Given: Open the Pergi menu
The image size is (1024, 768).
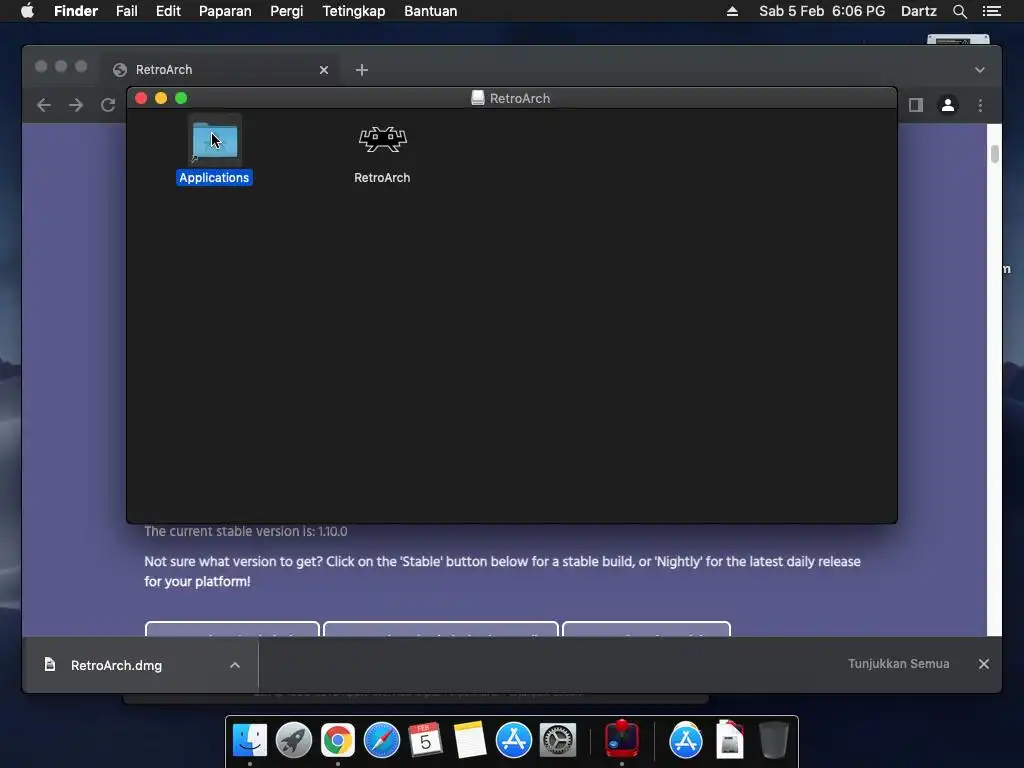Looking at the screenshot, I should coord(287,11).
